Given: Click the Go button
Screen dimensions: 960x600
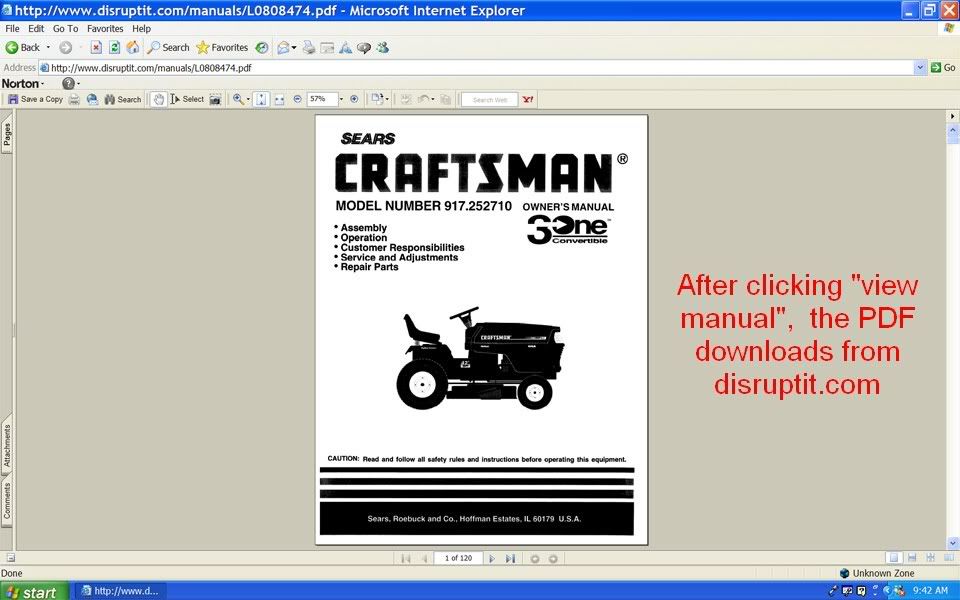Looking at the screenshot, I should [943, 67].
